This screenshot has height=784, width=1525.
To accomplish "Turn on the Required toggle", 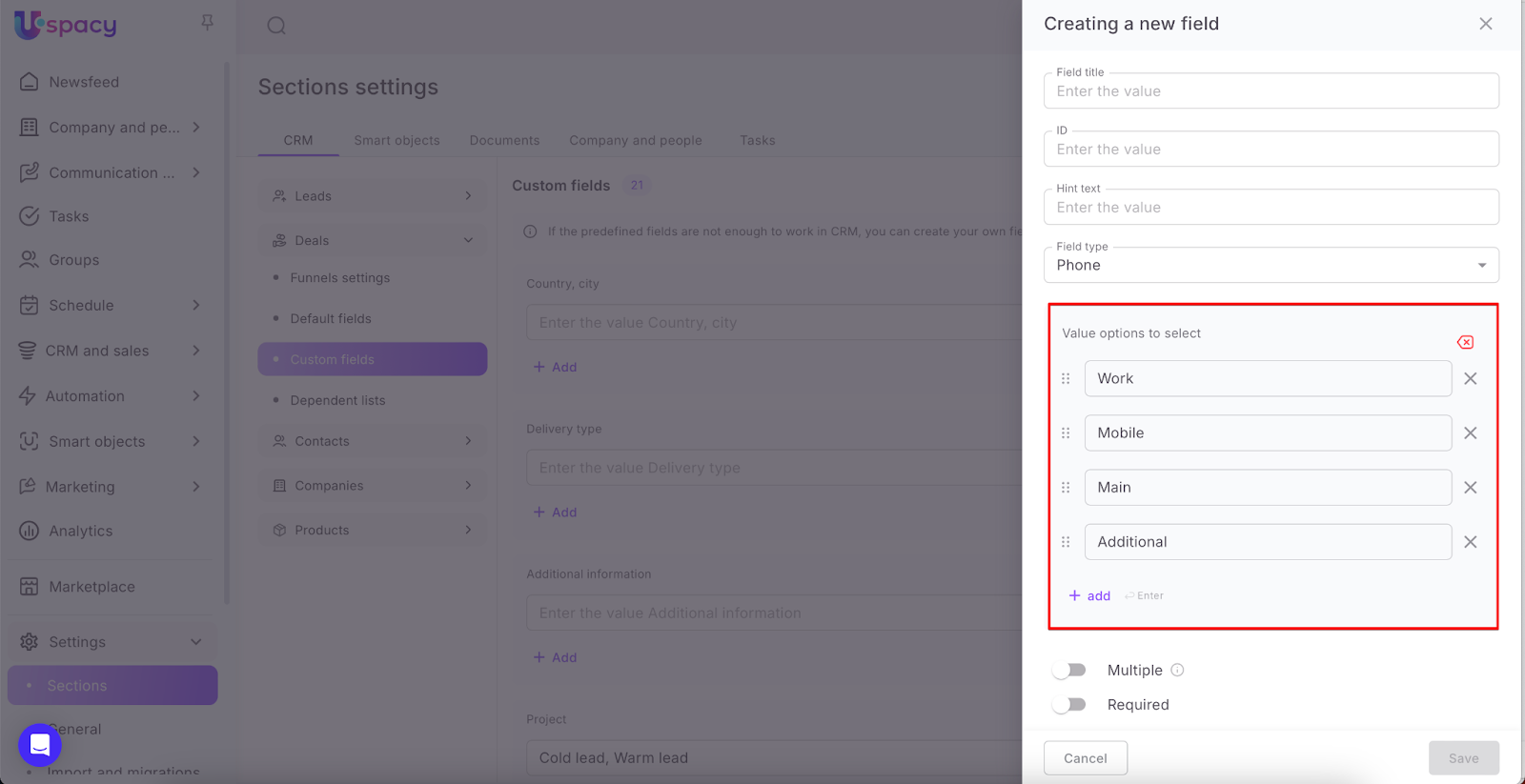I will coord(1069,705).
